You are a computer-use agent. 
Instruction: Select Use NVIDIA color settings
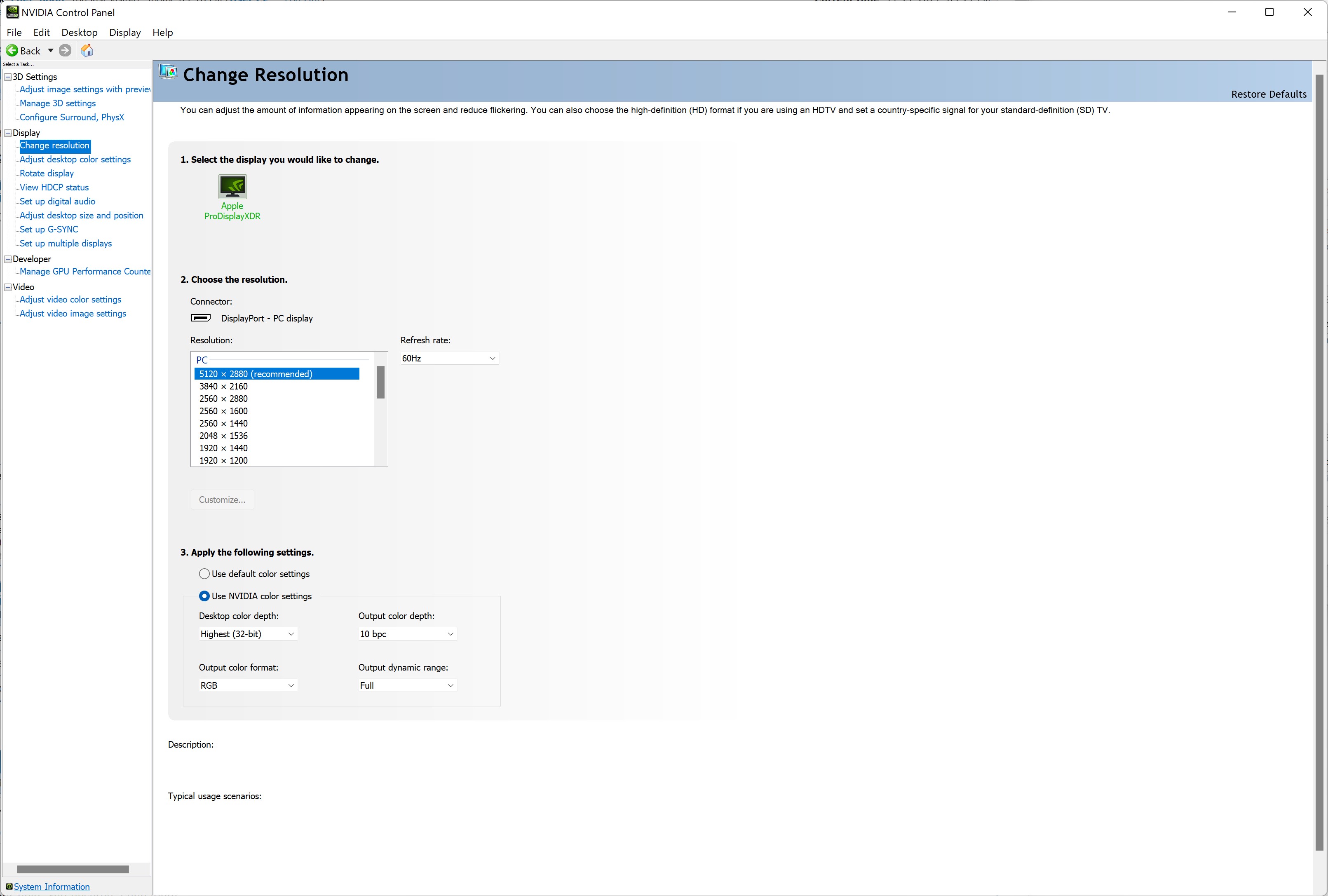coord(204,596)
